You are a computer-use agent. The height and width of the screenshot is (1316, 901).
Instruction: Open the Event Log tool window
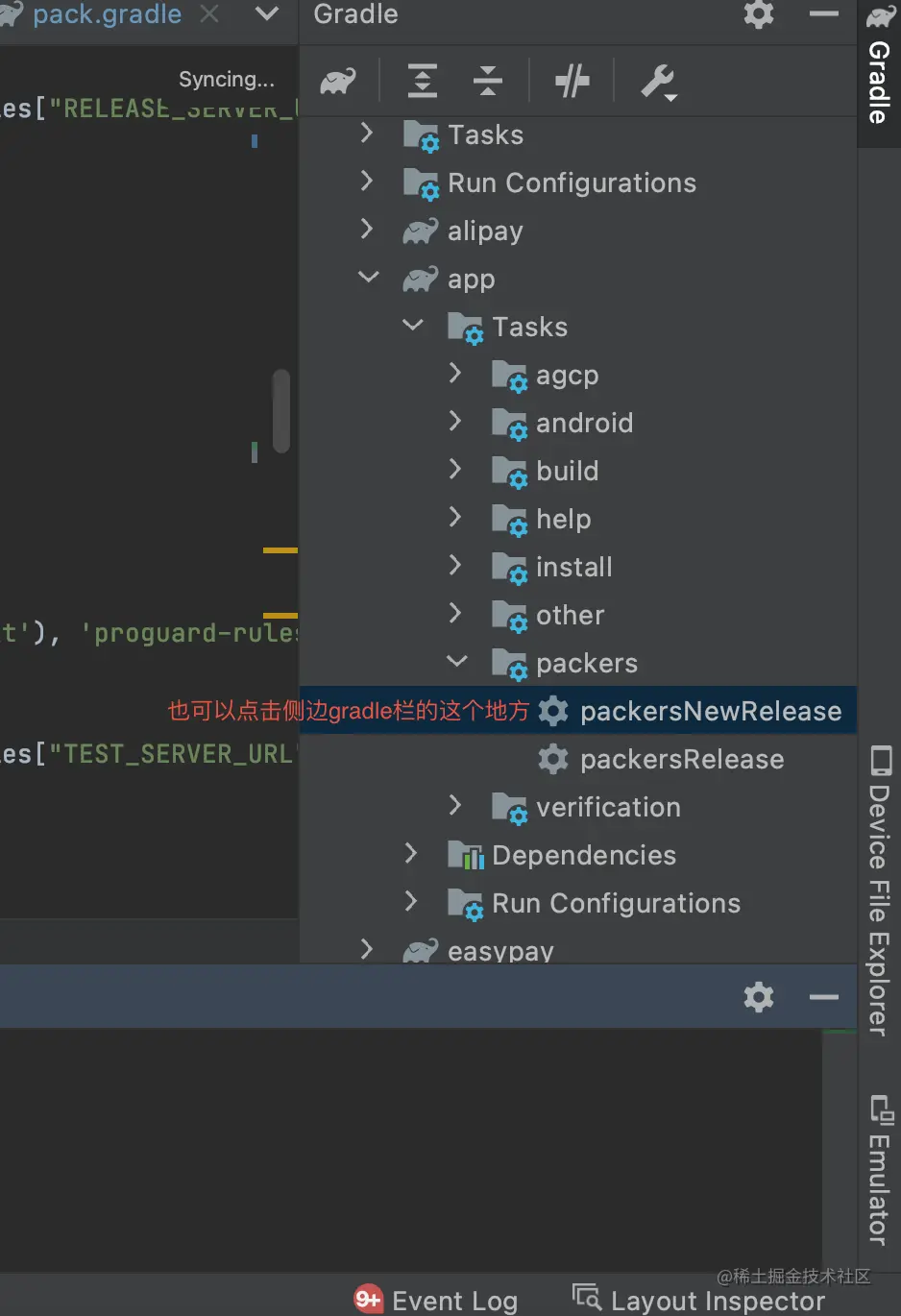[x=436, y=1301]
